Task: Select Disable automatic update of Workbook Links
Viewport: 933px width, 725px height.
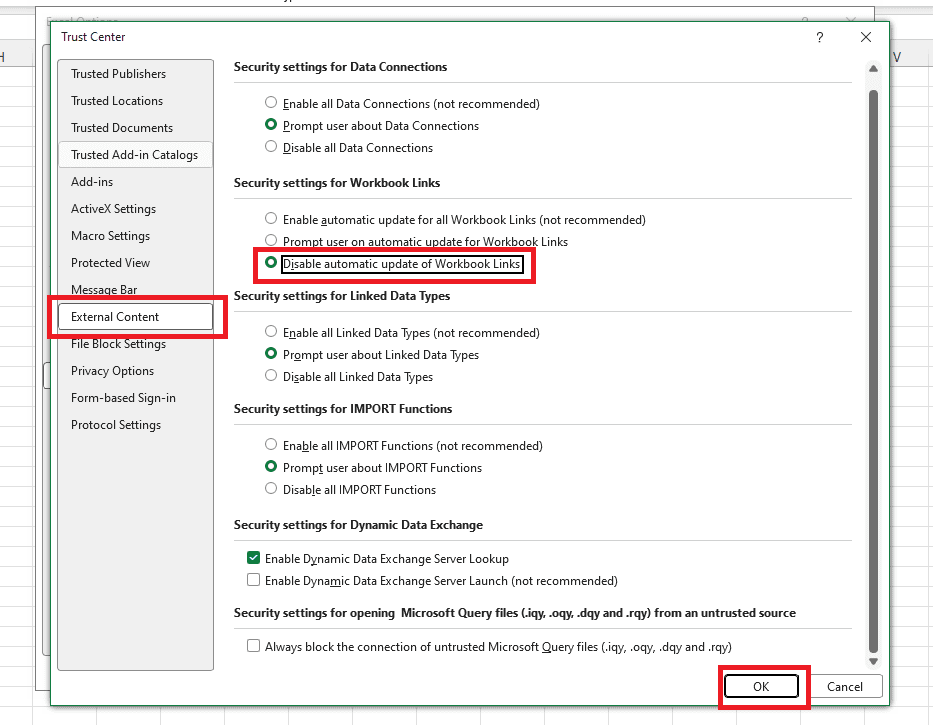Action: tap(271, 262)
